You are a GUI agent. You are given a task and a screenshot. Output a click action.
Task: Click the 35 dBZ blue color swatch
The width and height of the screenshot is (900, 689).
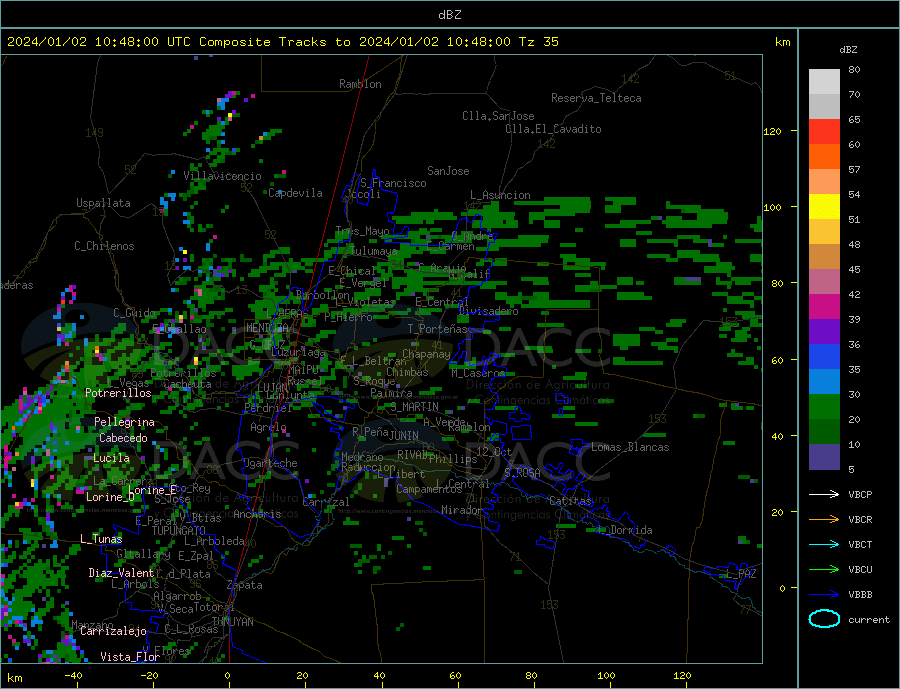point(824,357)
